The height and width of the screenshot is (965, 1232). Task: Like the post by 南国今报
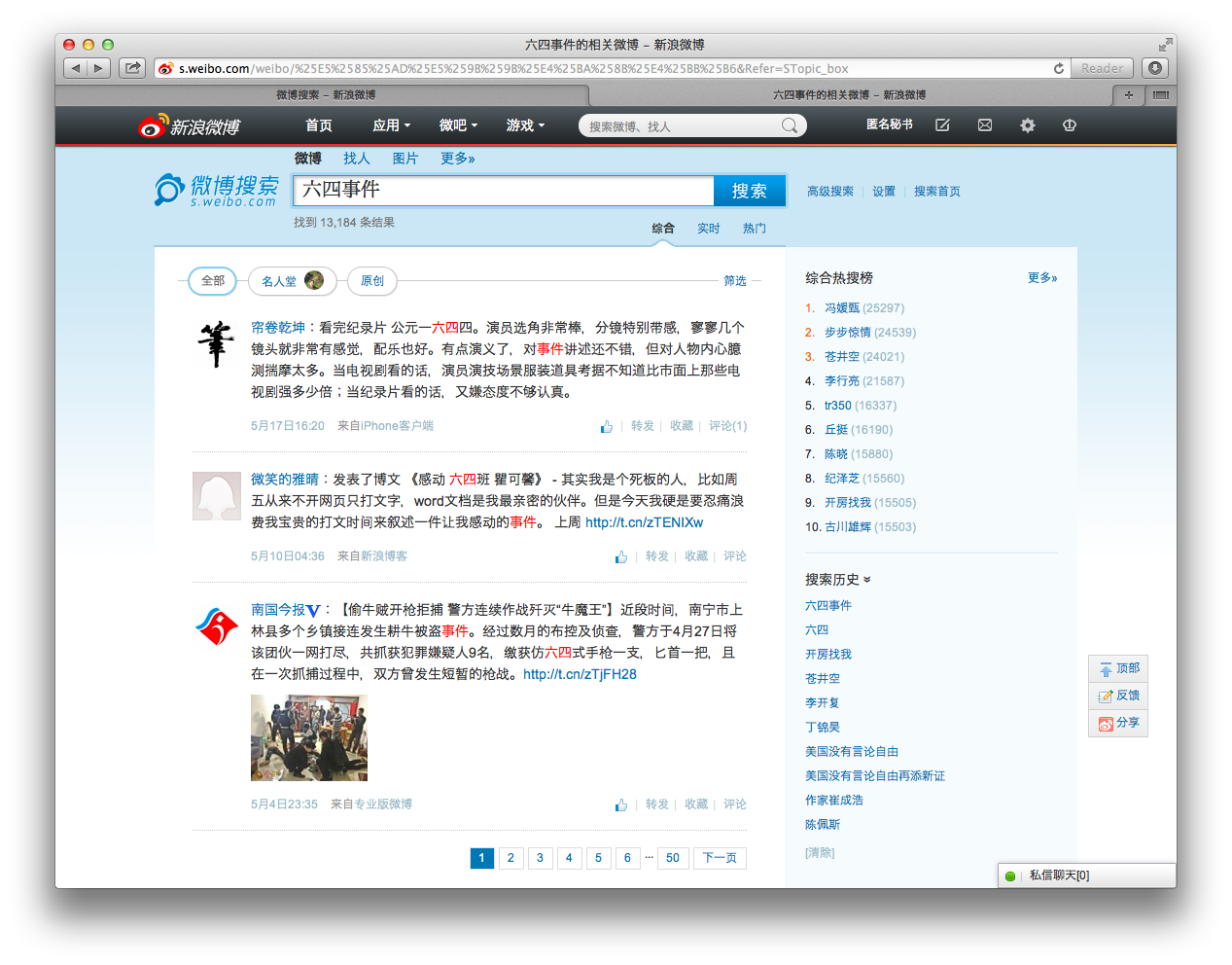coord(621,804)
